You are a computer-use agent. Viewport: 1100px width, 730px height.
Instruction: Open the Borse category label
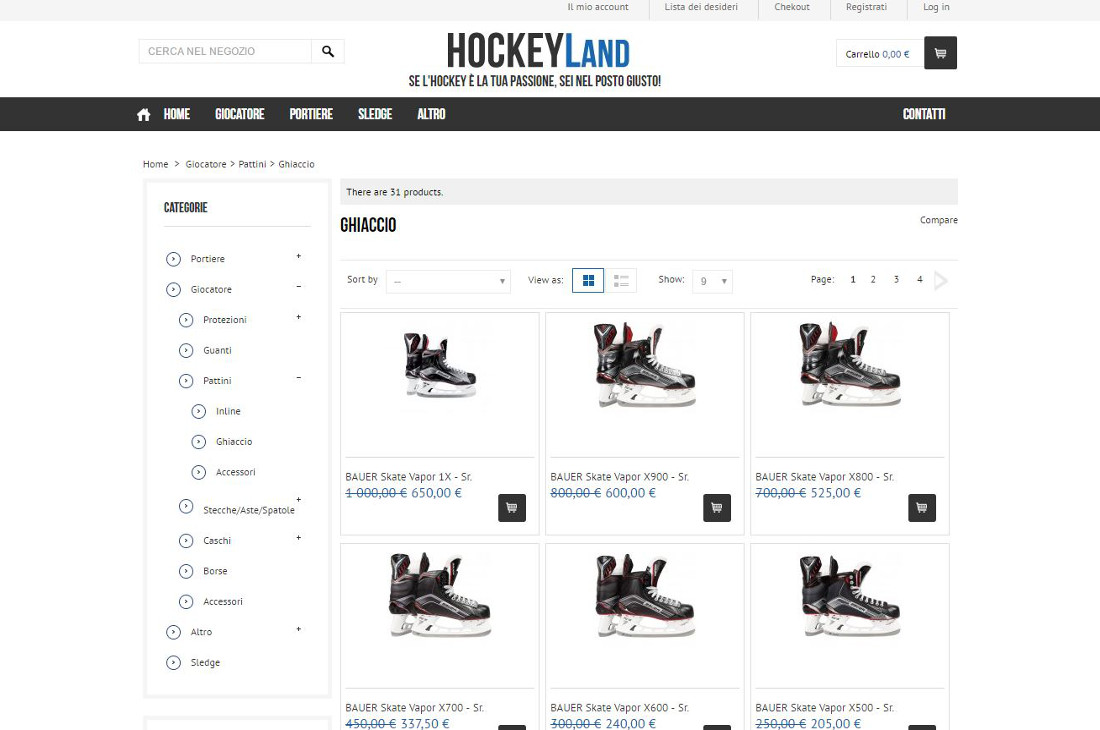pyautogui.click(x=215, y=572)
